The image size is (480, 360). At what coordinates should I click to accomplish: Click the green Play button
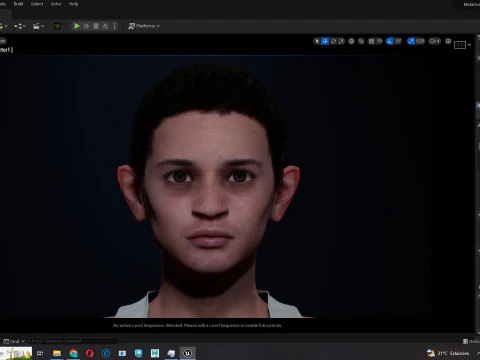77,26
